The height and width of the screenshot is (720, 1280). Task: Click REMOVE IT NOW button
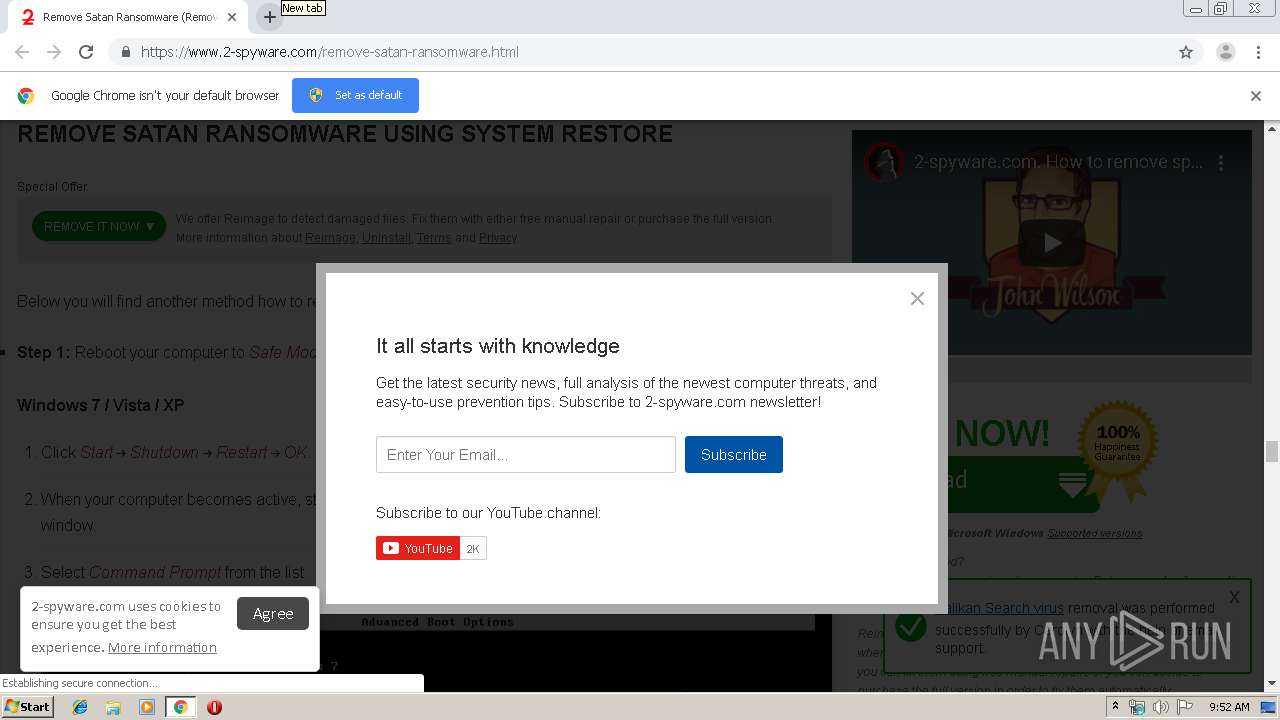99,226
